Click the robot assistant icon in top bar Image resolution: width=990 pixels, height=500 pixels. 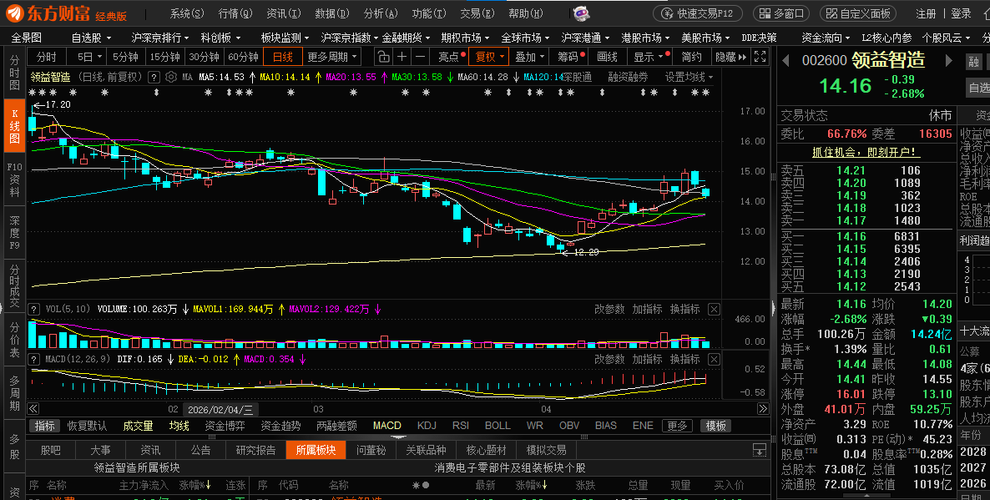click(581, 13)
